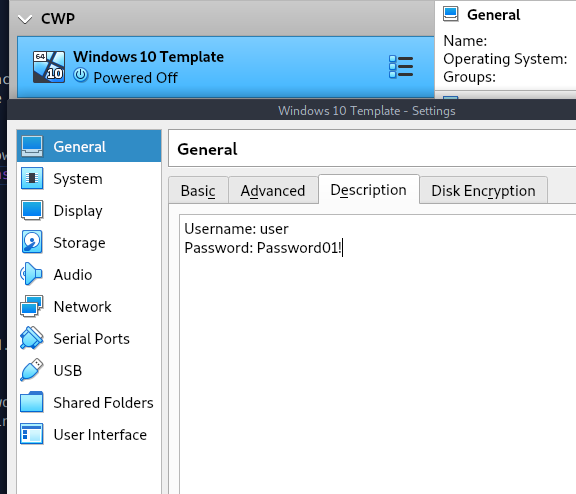The height and width of the screenshot is (494, 576).
Task: Click the Display monitor icon
Action: (32, 210)
